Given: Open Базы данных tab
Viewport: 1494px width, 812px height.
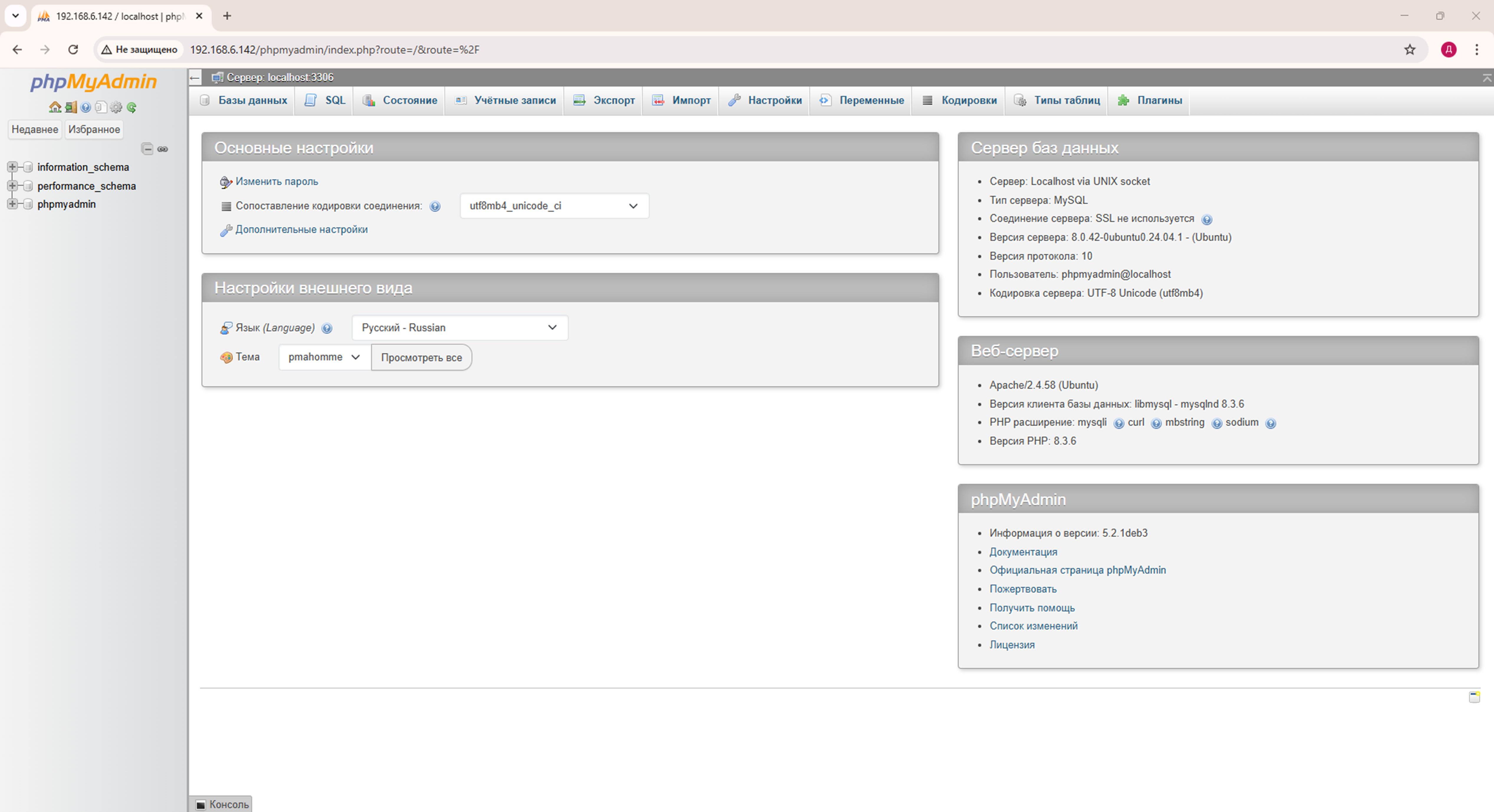Looking at the screenshot, I should coord(243,100).
